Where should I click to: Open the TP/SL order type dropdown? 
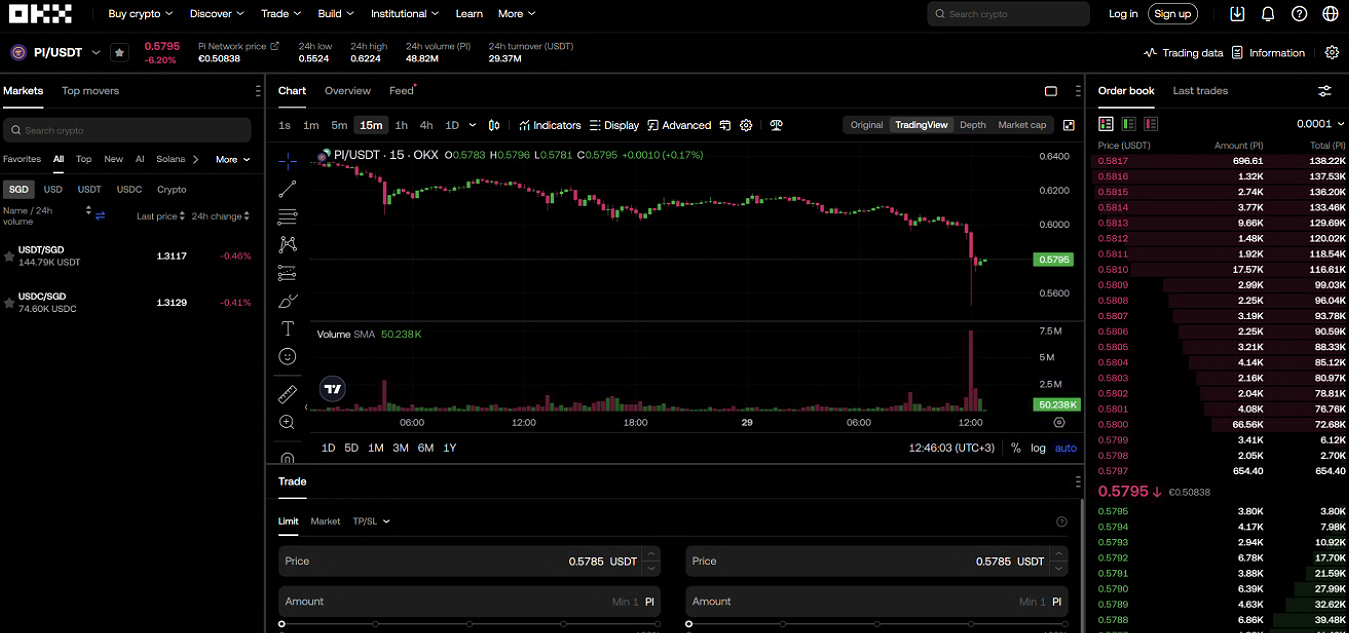point(371,521)
